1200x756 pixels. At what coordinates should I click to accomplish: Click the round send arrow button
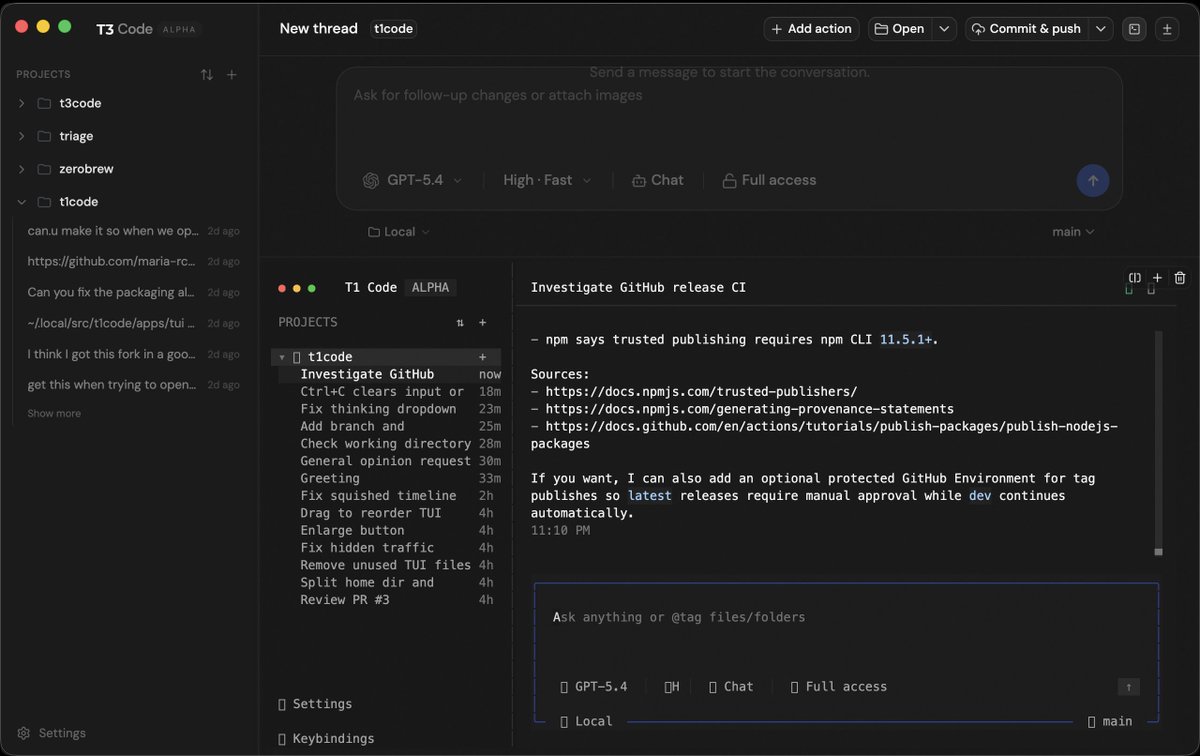point(1093,180)
